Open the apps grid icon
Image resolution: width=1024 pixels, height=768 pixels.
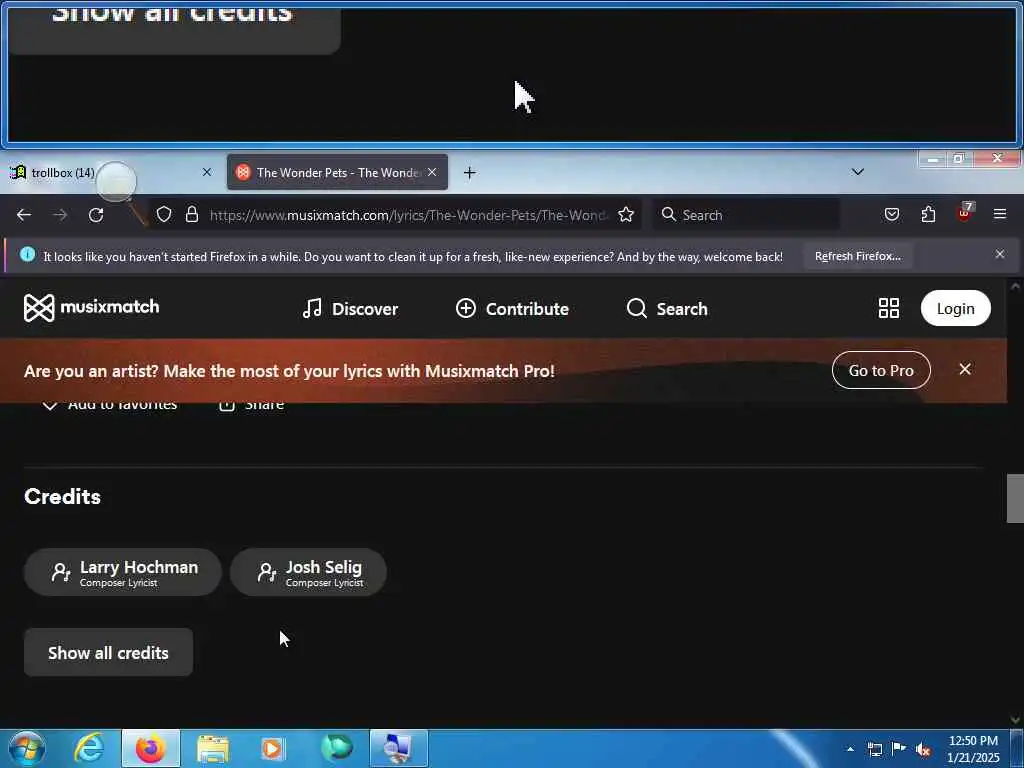click(x=889, y=308)
